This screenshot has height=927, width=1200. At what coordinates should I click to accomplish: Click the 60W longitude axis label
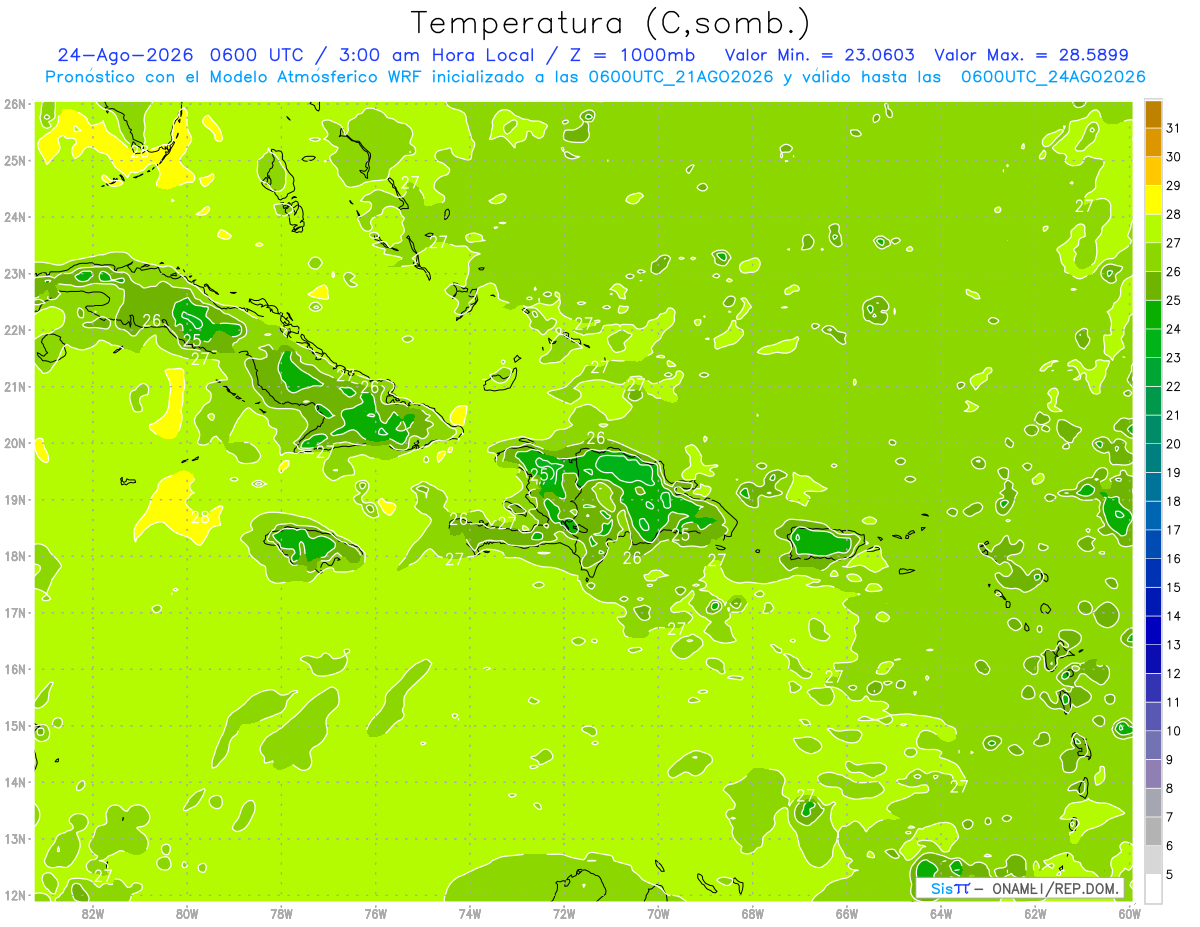[1129, 912]
